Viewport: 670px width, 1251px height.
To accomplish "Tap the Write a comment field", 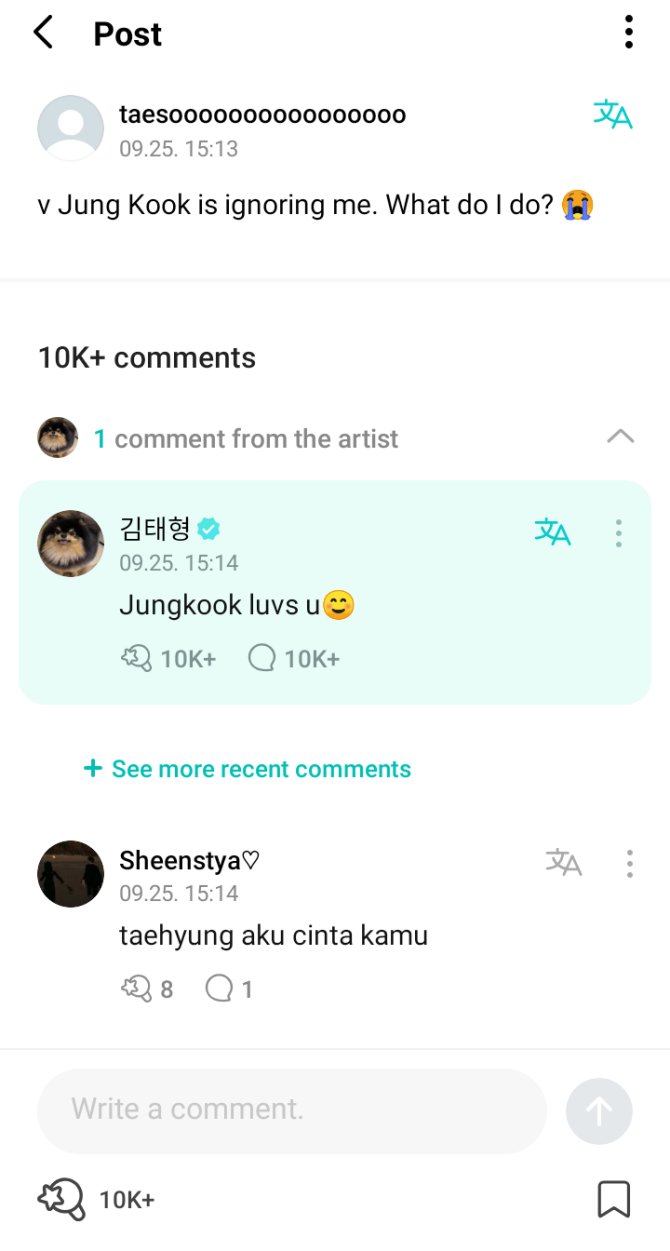I will pos(291,1110).
